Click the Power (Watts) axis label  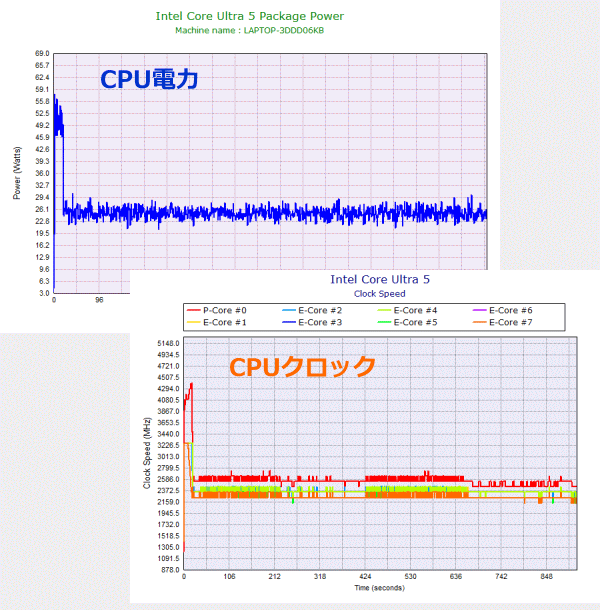(17, 173)
